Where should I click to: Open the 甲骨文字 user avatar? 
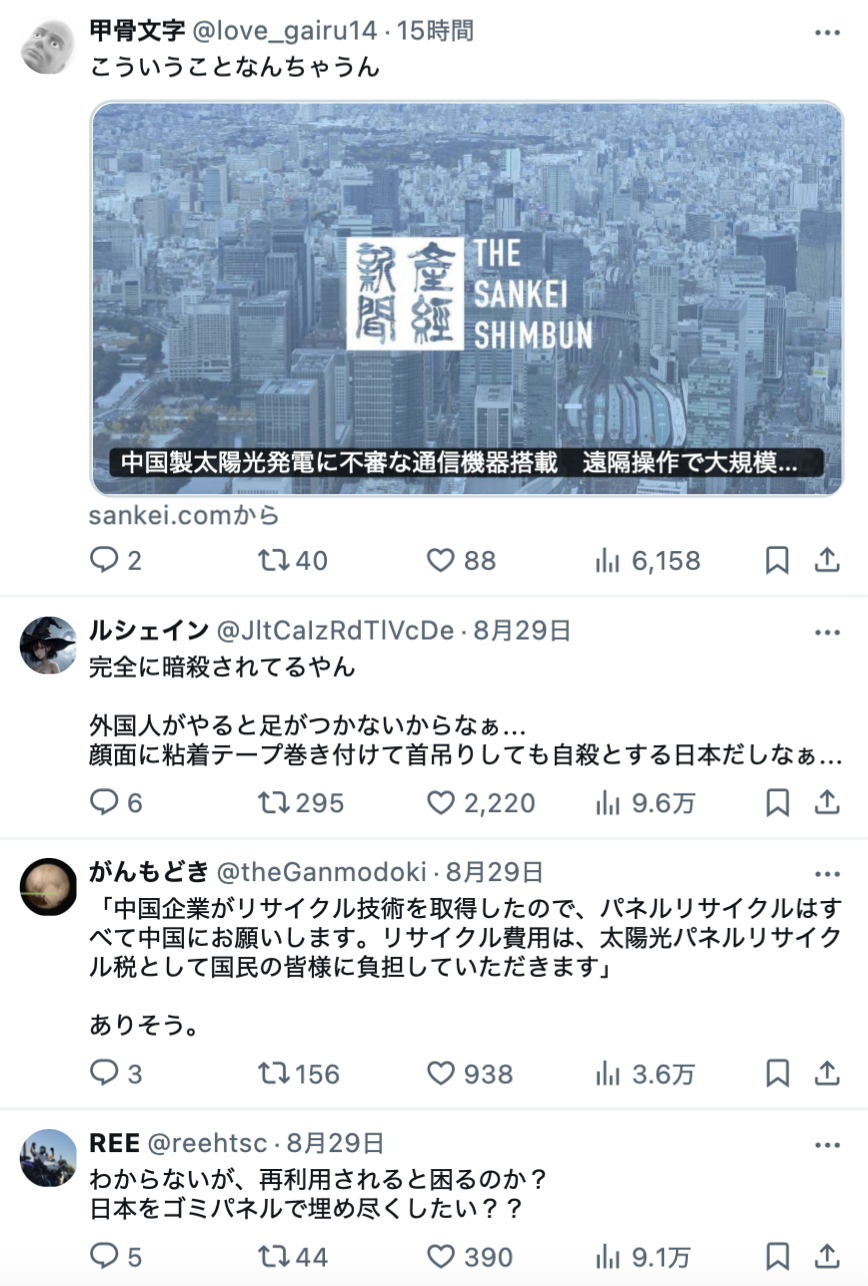tap(48, 46)
